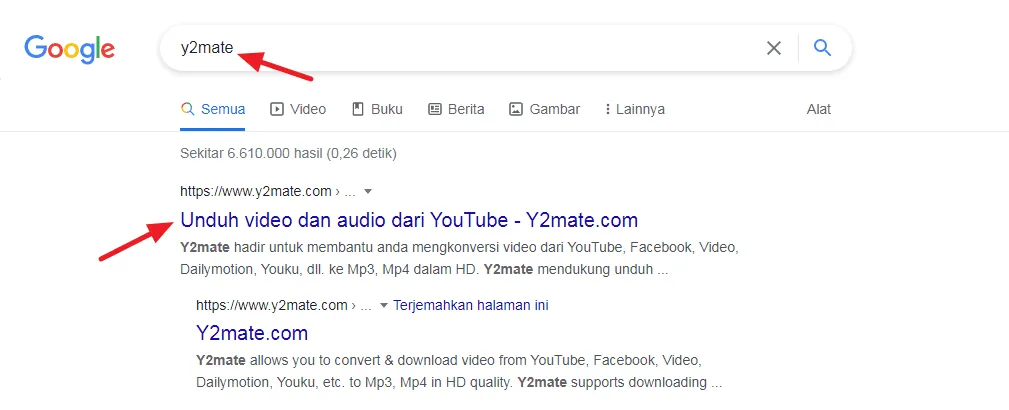Image resolution: width=1009 pixels, height=410 pixels.
Task: Click the first https://www.y2mate.com URL text
Action: (x=256, y=191)
